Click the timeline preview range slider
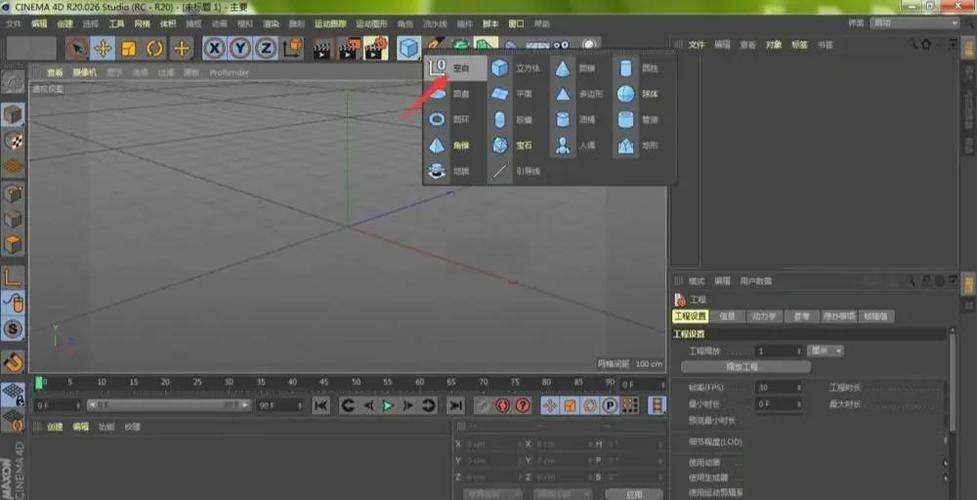The image size is (977, 500). [x=168, y=405]
